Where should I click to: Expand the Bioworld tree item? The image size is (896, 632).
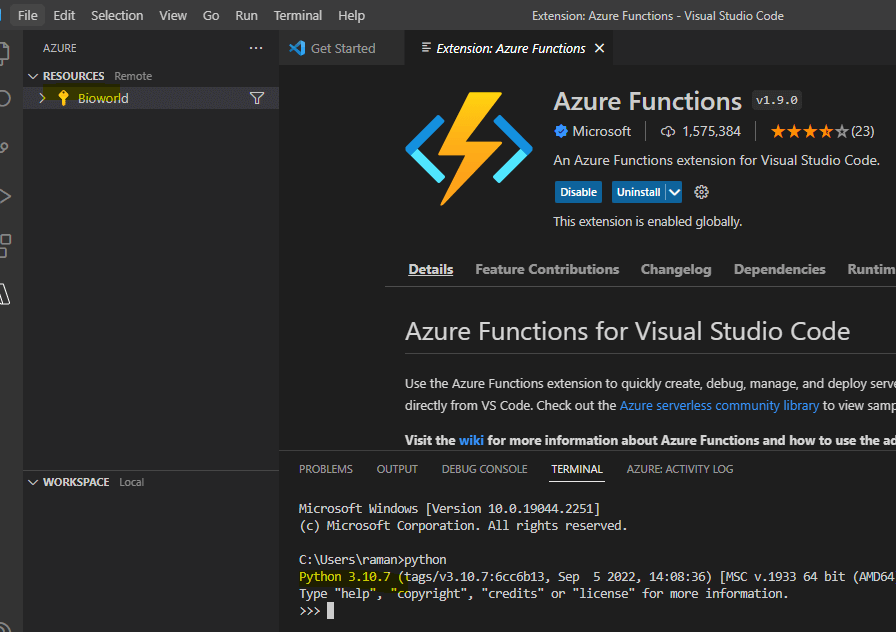coord(41,97)
